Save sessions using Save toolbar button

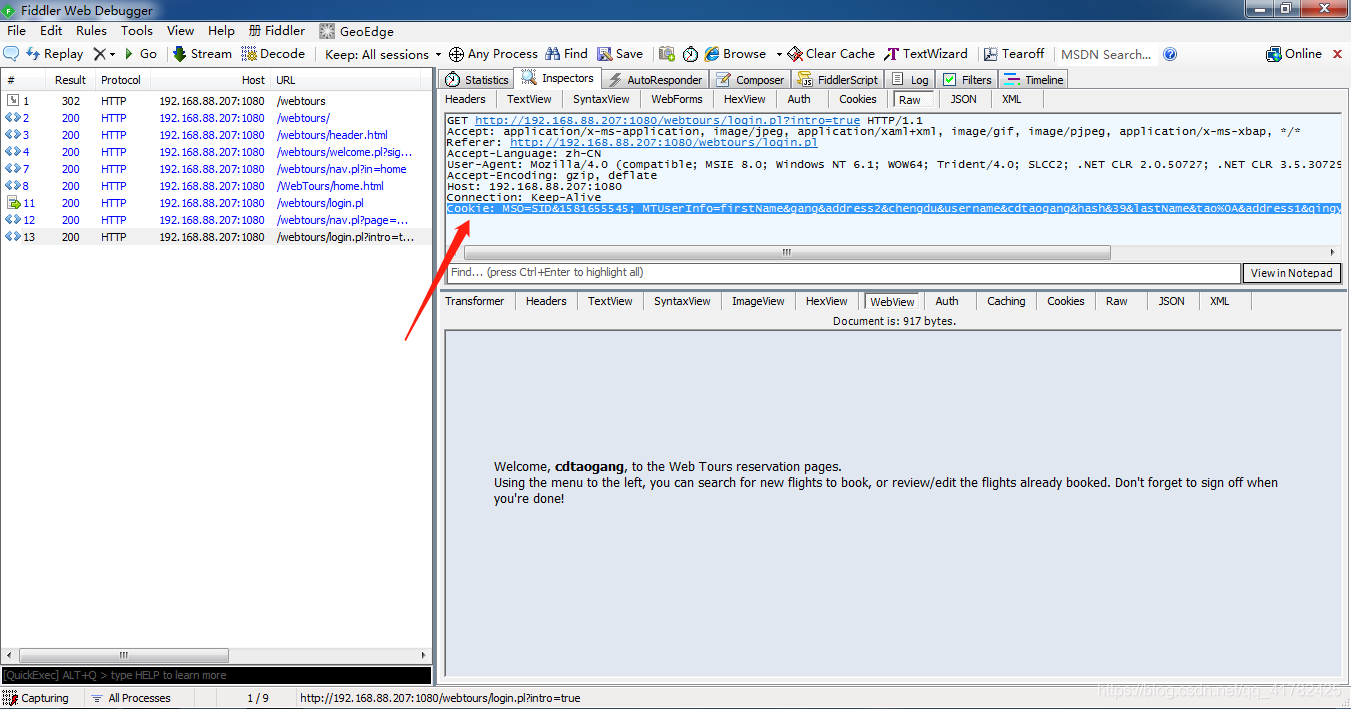pos(620,54)
